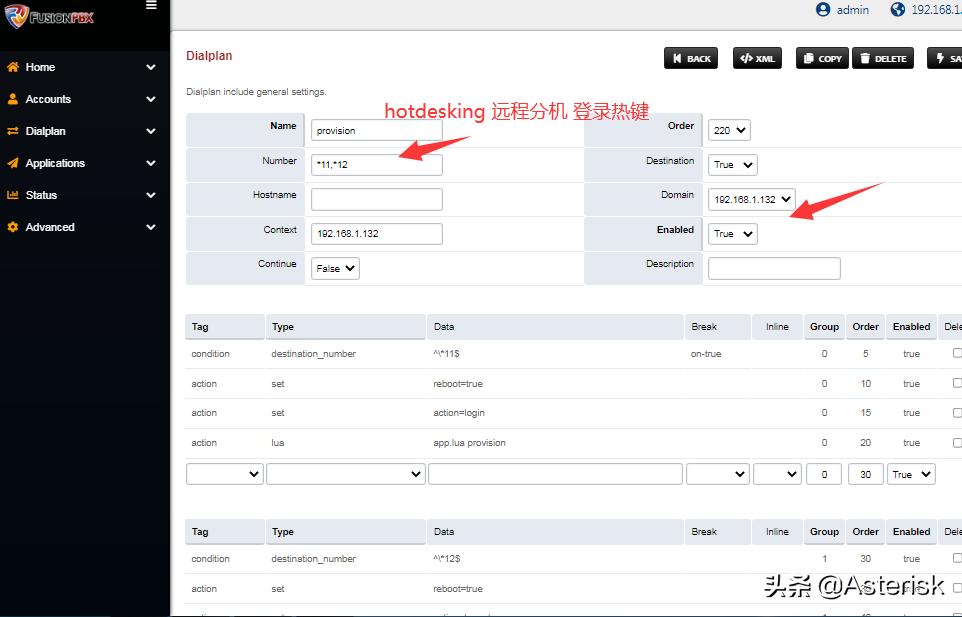Select the Applications sidebar icon
This screenshot has height=617, width=962.
point(14,162)
